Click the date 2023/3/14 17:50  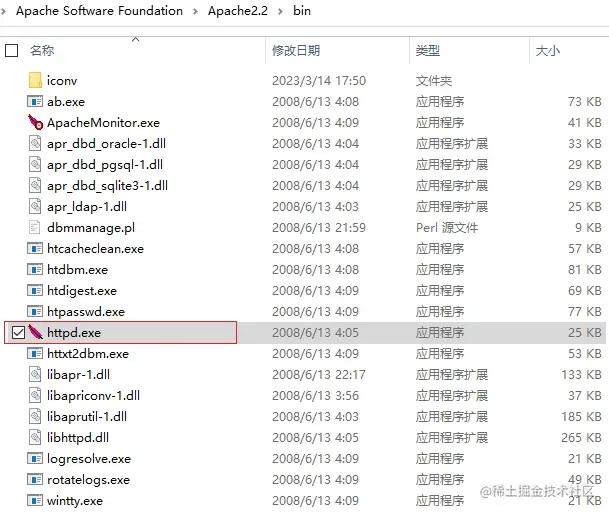[x=319, y=80]
